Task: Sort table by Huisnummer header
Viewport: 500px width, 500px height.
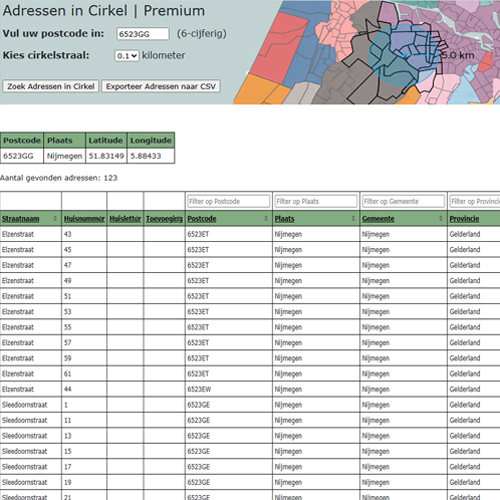Action: click(84, 219)
